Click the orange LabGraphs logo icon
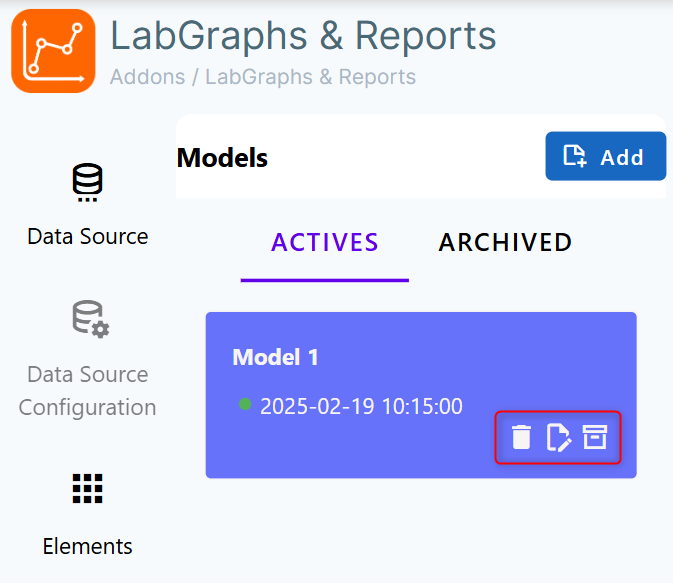The height and width of the screenshot is (583, 673). pyautogui.click(x=53, y=51)
